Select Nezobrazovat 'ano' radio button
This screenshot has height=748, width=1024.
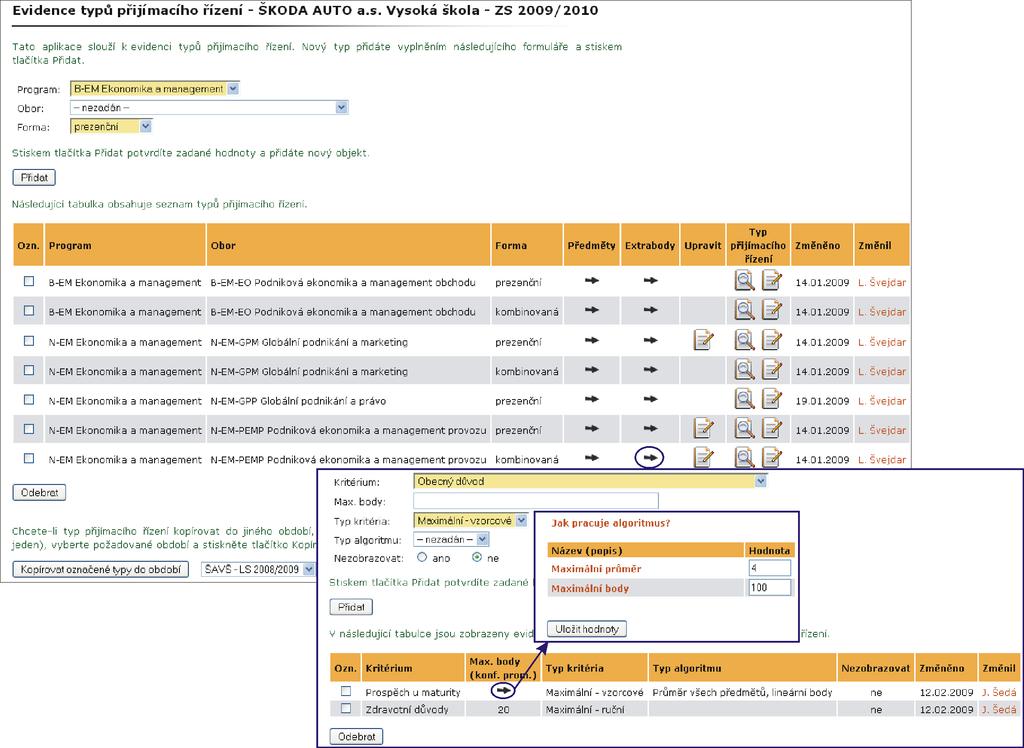(x=422, y=557)
